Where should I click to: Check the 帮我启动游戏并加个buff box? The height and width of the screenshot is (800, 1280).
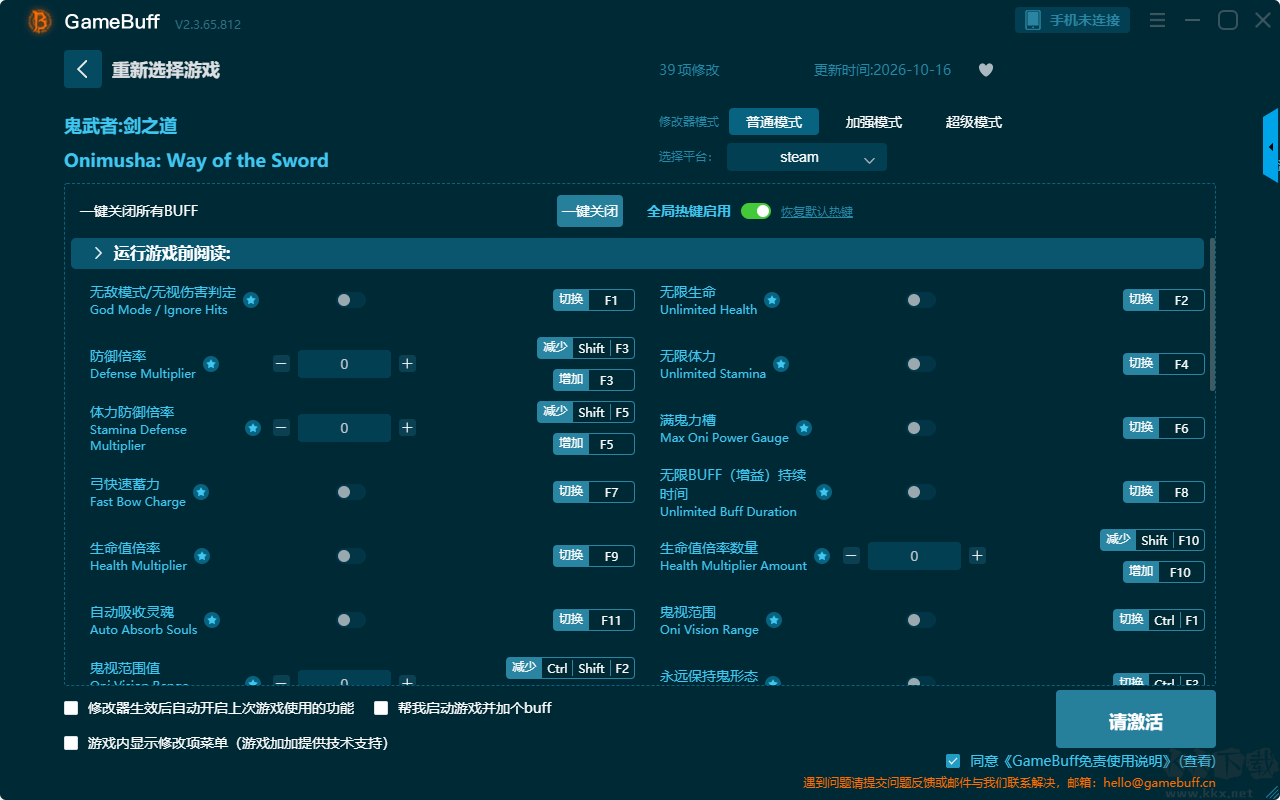381,708
